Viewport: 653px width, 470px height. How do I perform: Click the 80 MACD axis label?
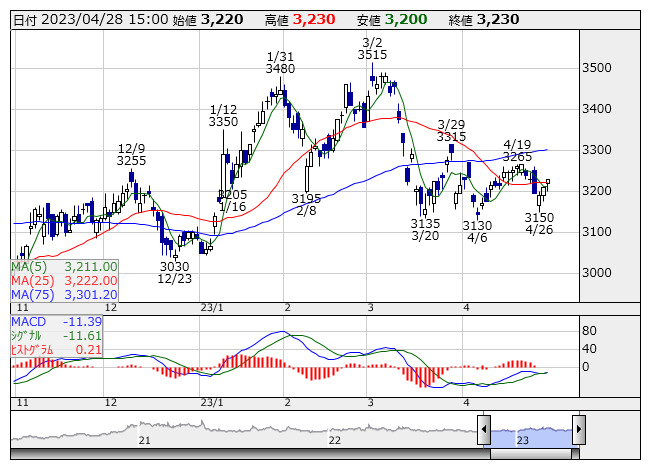click(x=589, y=331)
